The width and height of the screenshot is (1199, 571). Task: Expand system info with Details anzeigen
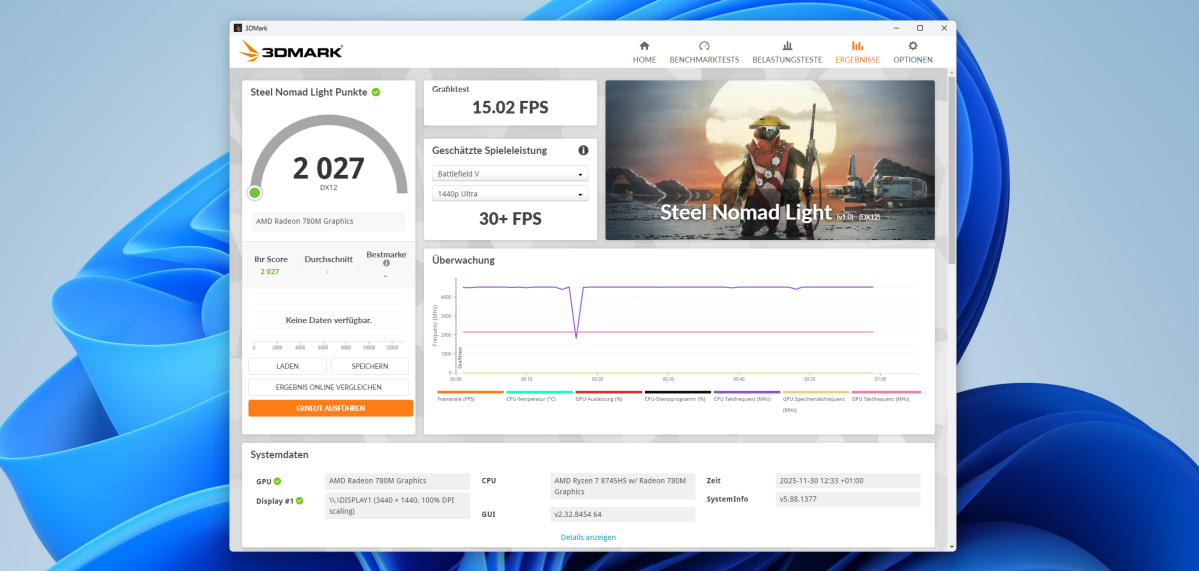pos(588,537)
